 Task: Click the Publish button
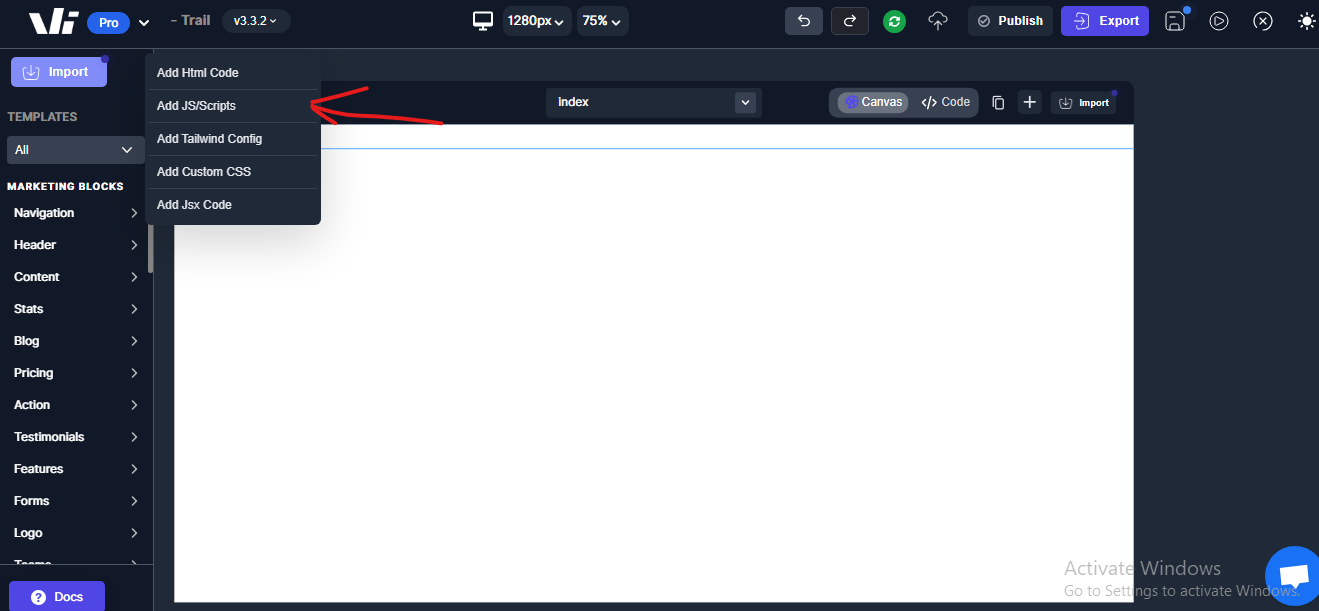click(x=1010, y=21)
